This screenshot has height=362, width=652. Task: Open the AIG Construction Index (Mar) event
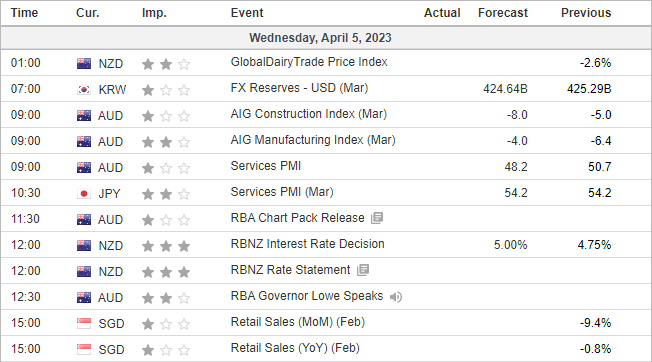coord(309,114)
